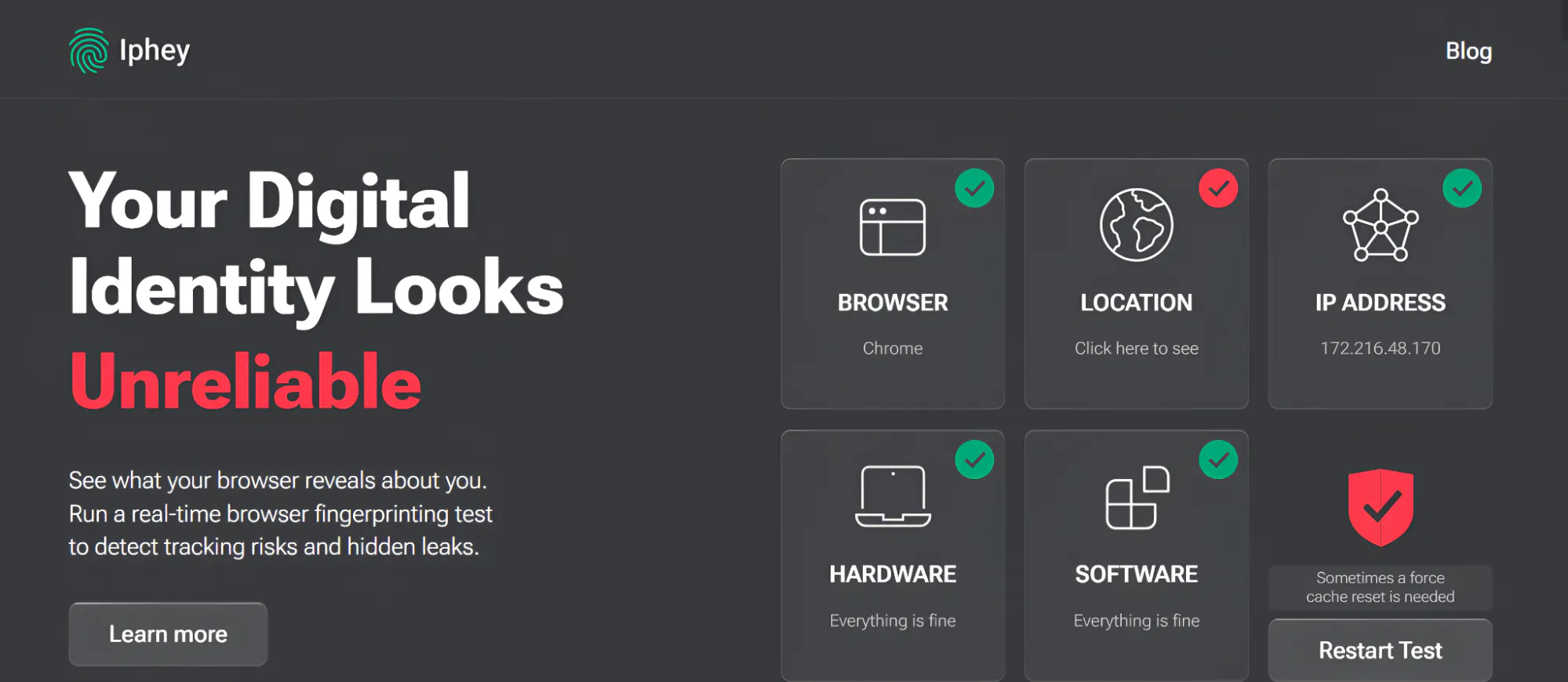Click green check badge on IP Address card
1568x682 pixels.
coord(1462,188)
